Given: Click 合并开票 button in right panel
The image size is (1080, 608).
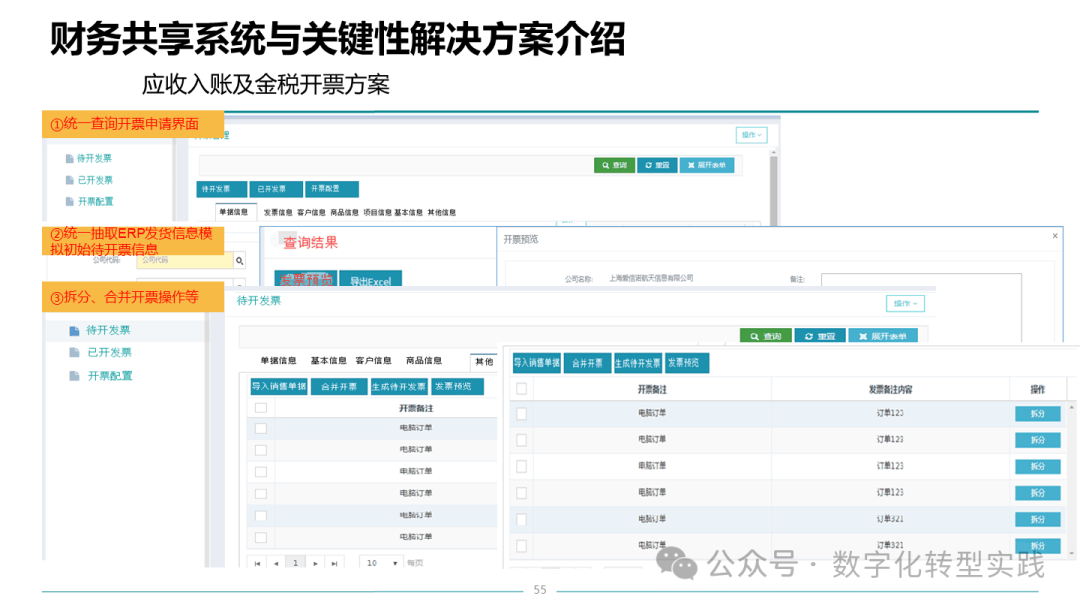Looking at the screenshot, I should tap(587, 363).
